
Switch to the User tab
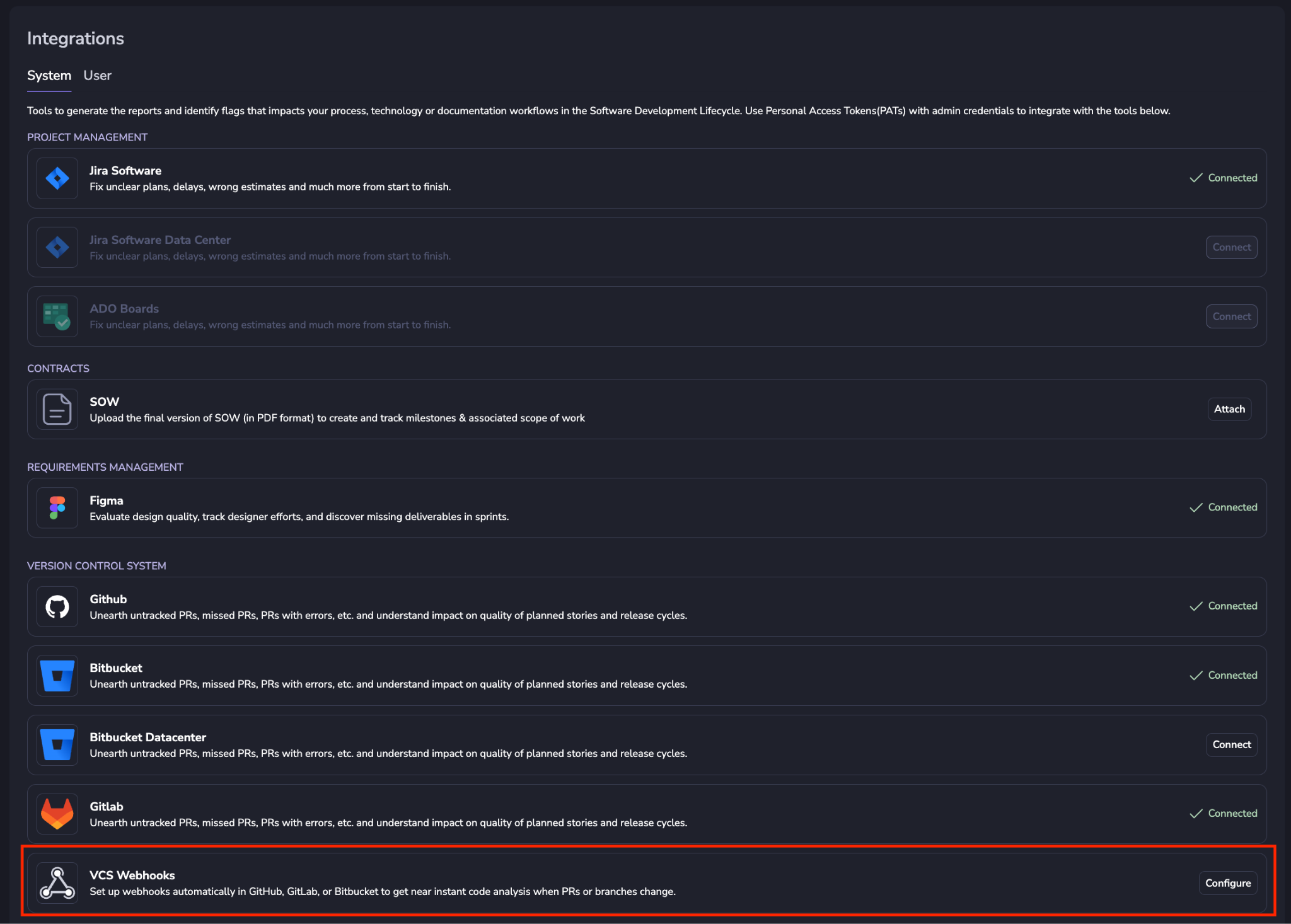[x=97, y=76]
